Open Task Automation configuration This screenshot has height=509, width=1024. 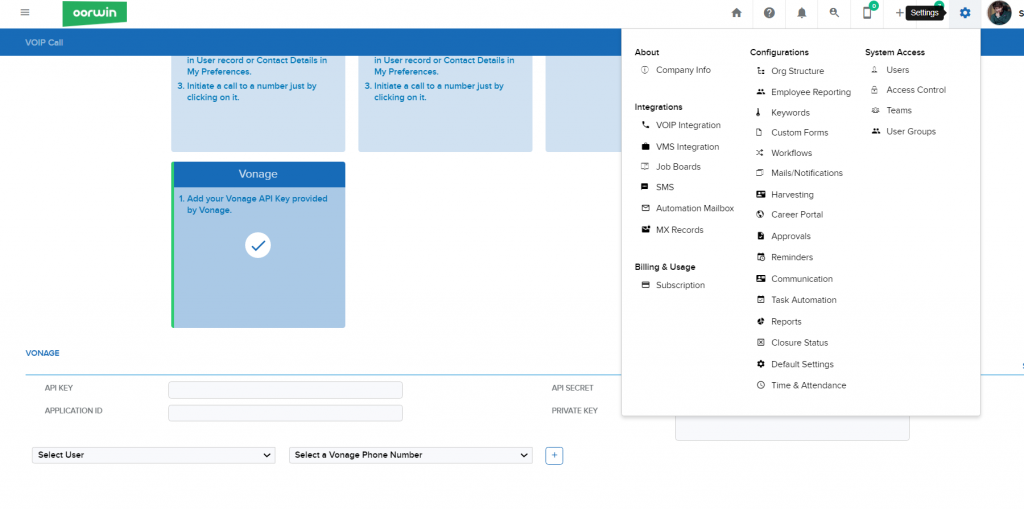point(803,300)
